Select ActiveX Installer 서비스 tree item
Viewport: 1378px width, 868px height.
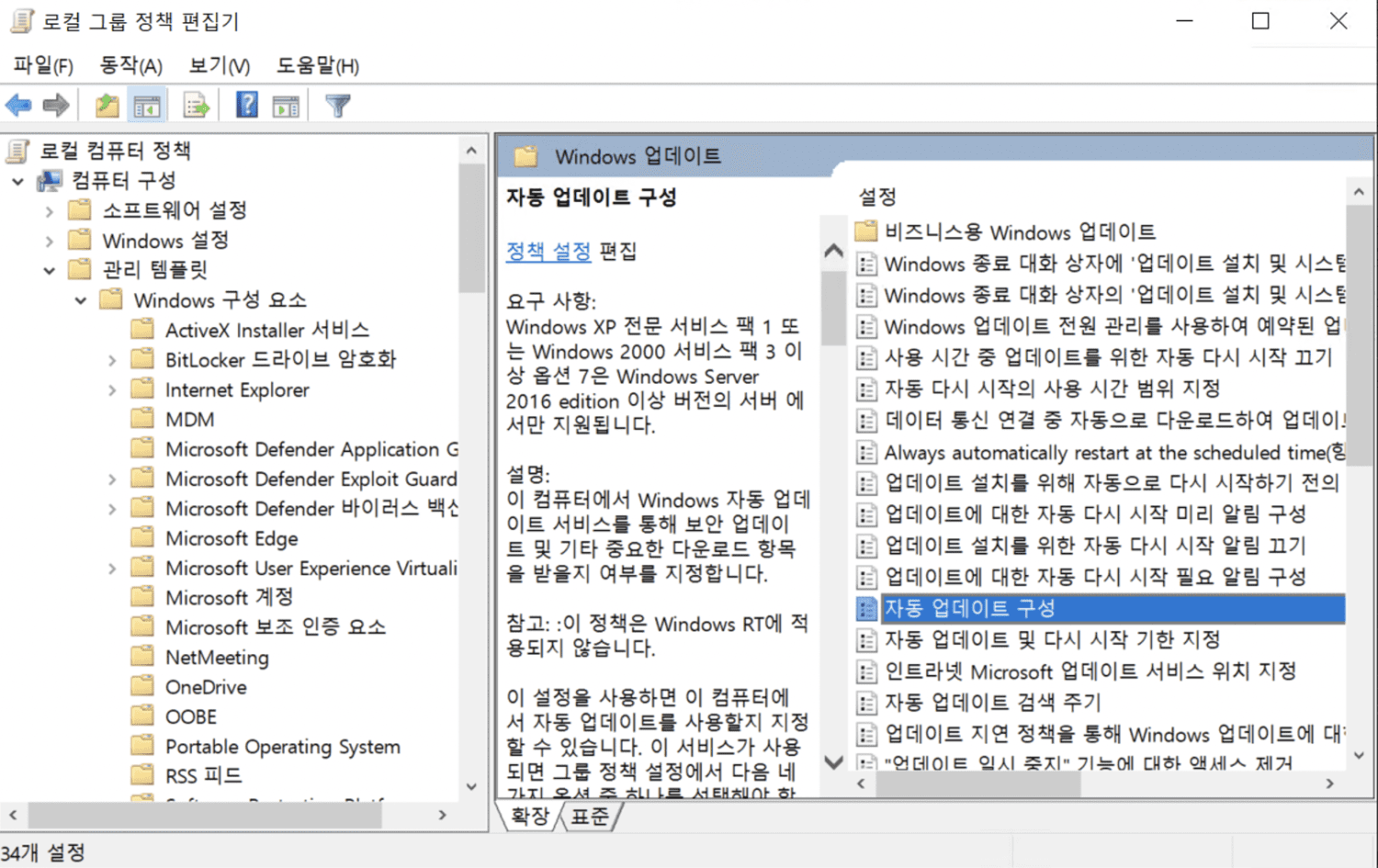click(x=267, y=331)
